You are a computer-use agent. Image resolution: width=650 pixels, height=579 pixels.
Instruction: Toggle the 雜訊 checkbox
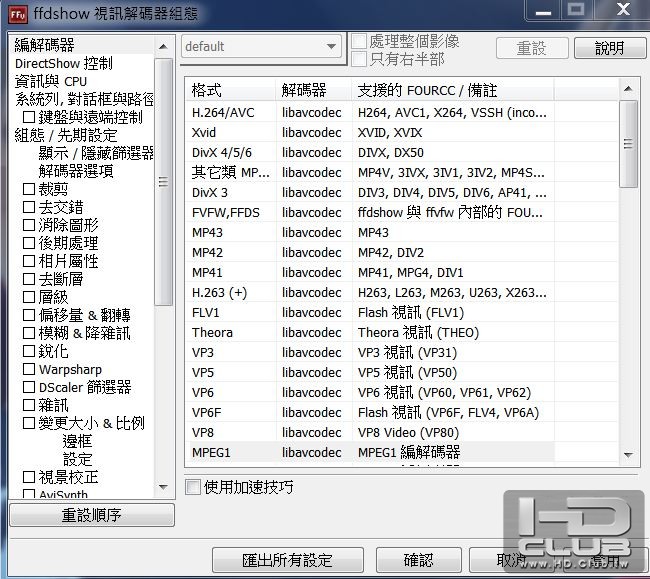click(29, 405)
